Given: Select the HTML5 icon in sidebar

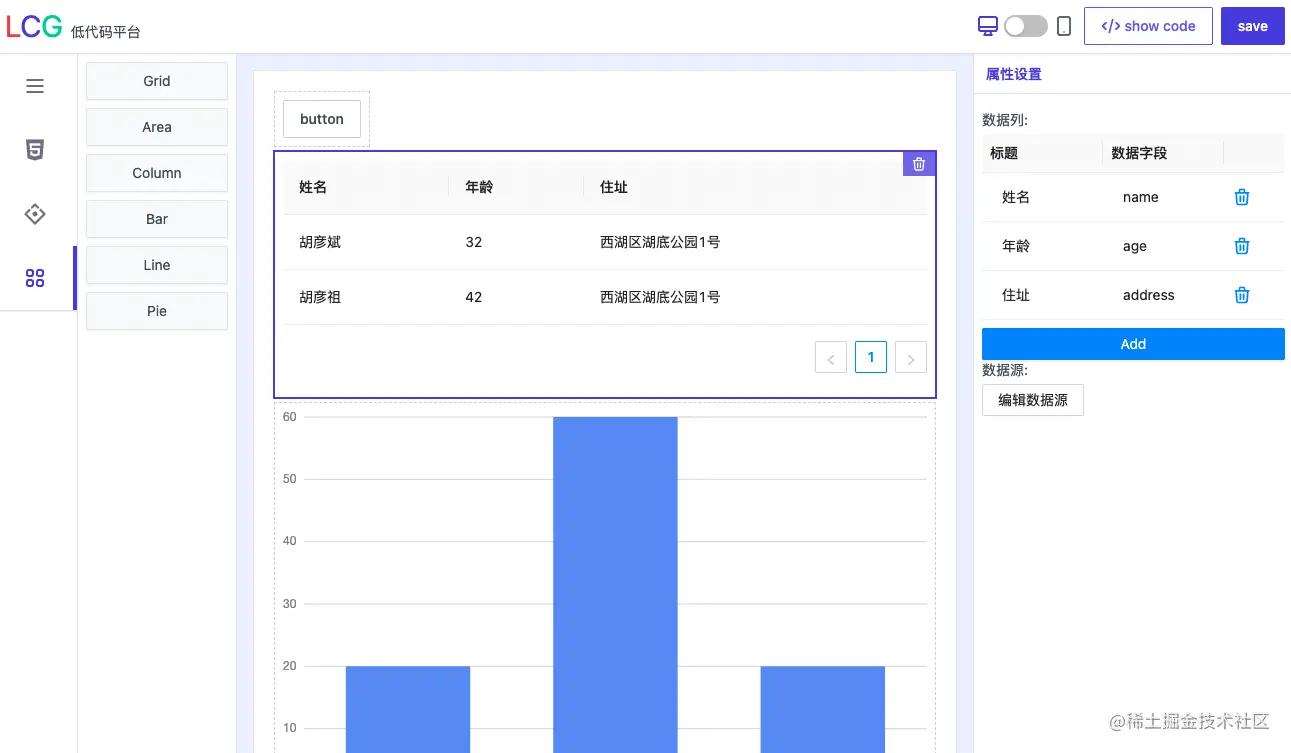Looking at the screenshot, I should (x=35, y=150).
